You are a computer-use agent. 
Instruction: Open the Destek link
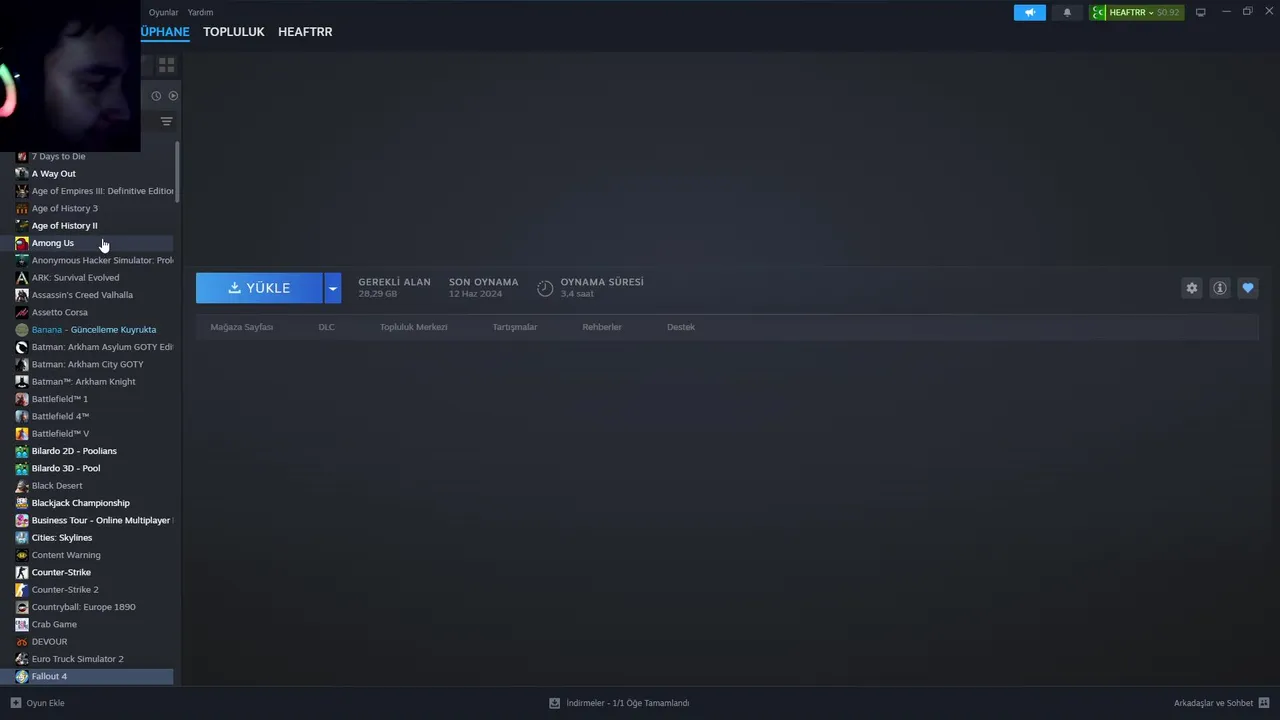pyautogui.click(x=681, y=327)
